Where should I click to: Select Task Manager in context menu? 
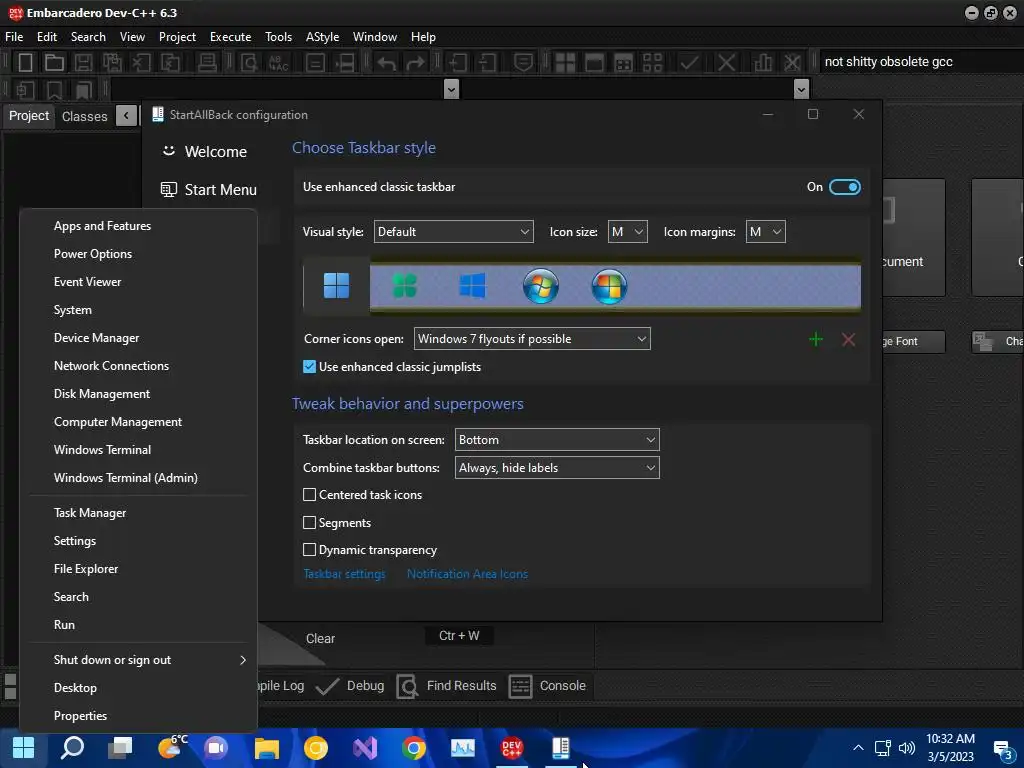tap(138, 513)
